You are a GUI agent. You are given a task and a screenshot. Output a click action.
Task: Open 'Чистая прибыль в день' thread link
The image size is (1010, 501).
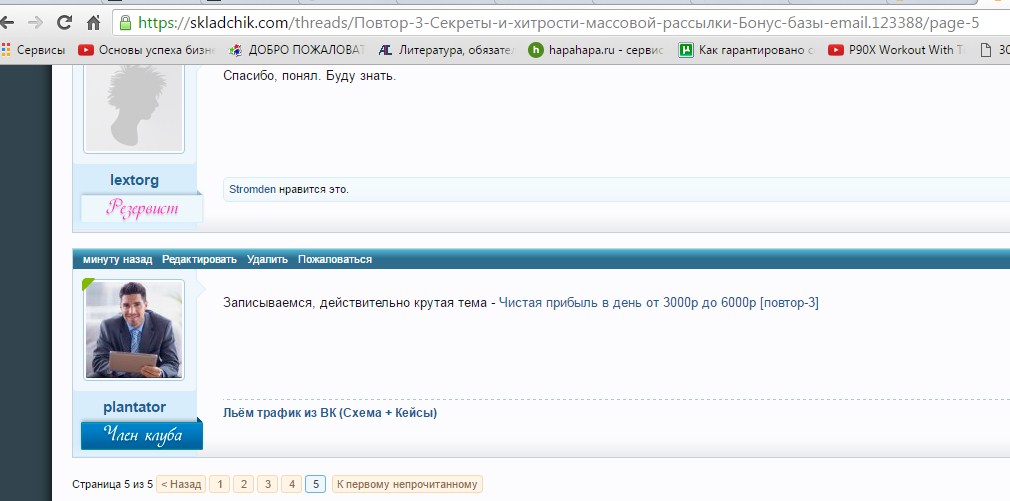659,303
